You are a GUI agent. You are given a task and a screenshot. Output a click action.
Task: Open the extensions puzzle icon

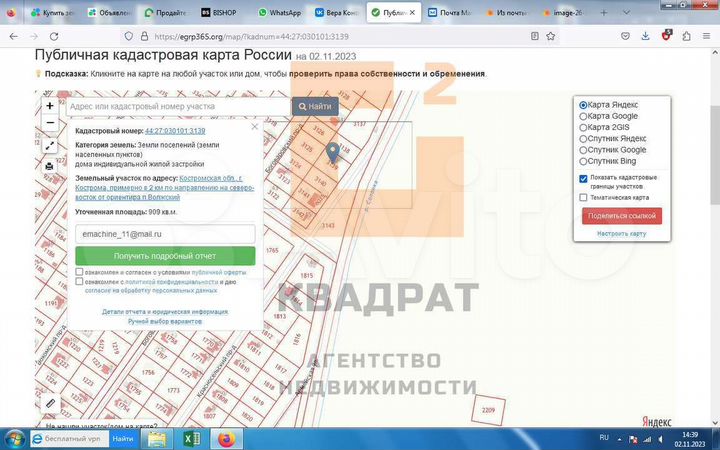click(x=686, y=36)
